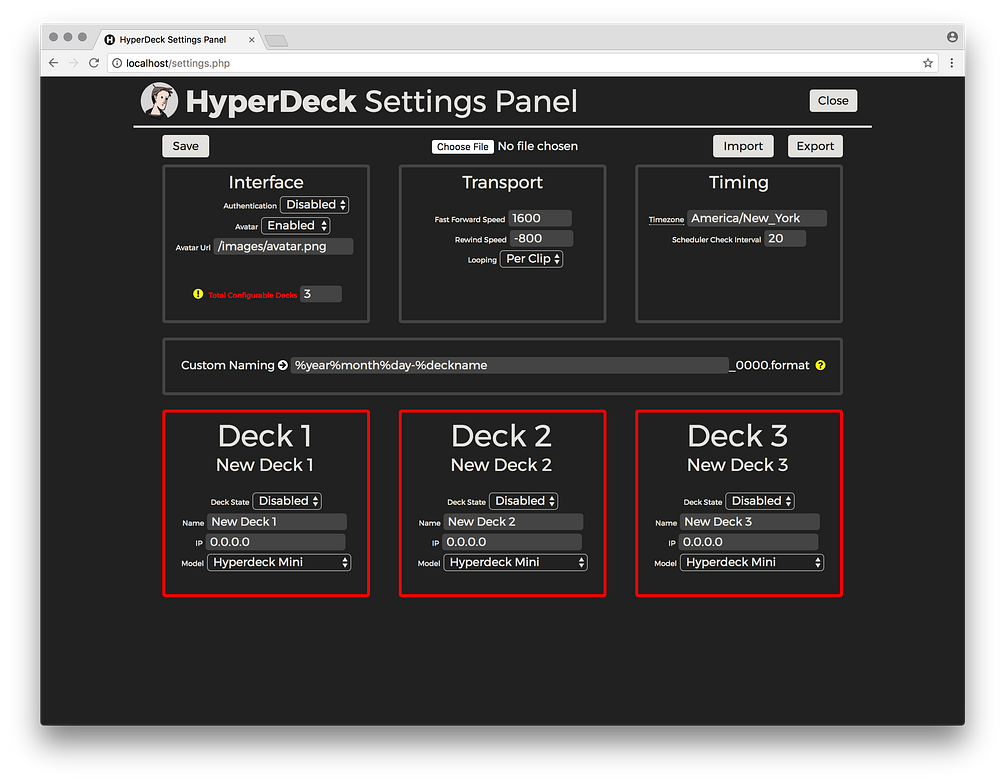Image resolution: width=1005 pixels, height=783 pixels.
Task: Open the Model dropdown for Deck 3
Action: (751, 562)
